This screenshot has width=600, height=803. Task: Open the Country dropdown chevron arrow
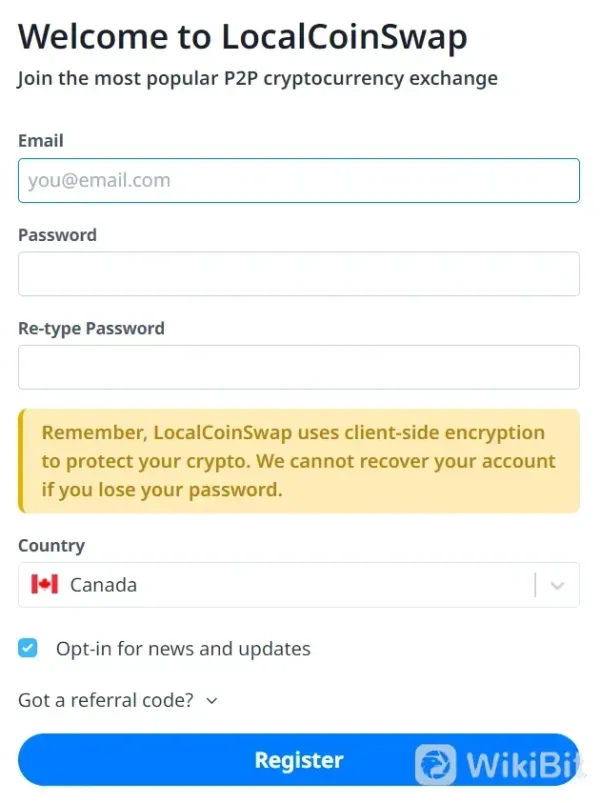click(558, 585)
